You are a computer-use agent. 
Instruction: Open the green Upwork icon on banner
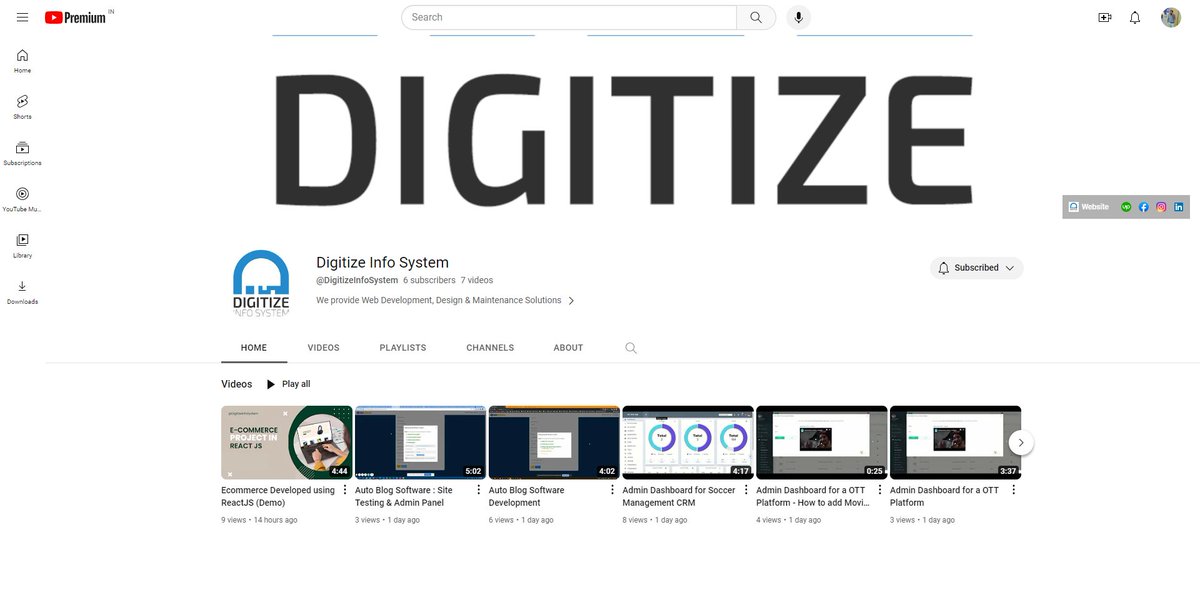pos(1127,207)
